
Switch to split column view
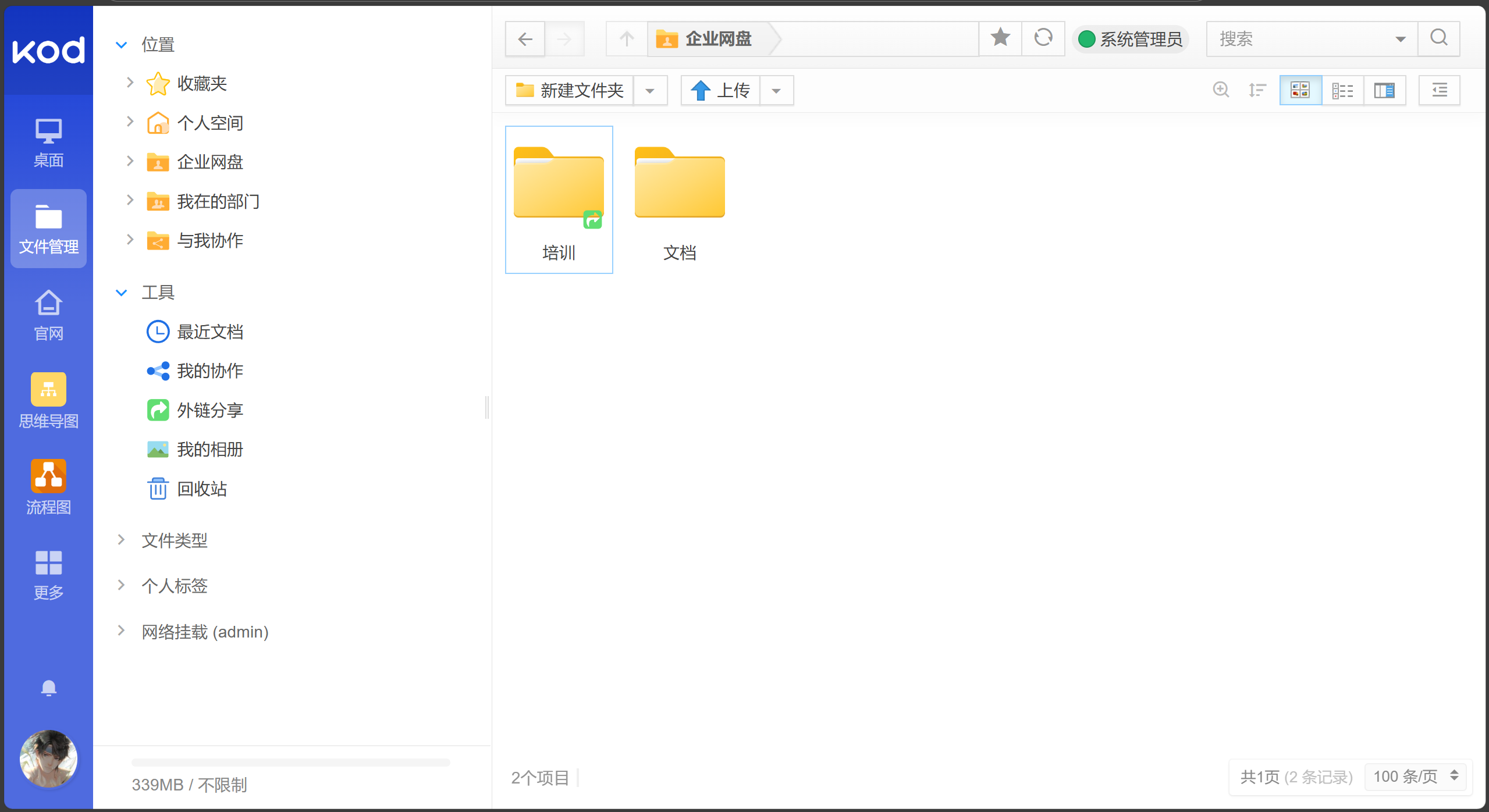1384,90
